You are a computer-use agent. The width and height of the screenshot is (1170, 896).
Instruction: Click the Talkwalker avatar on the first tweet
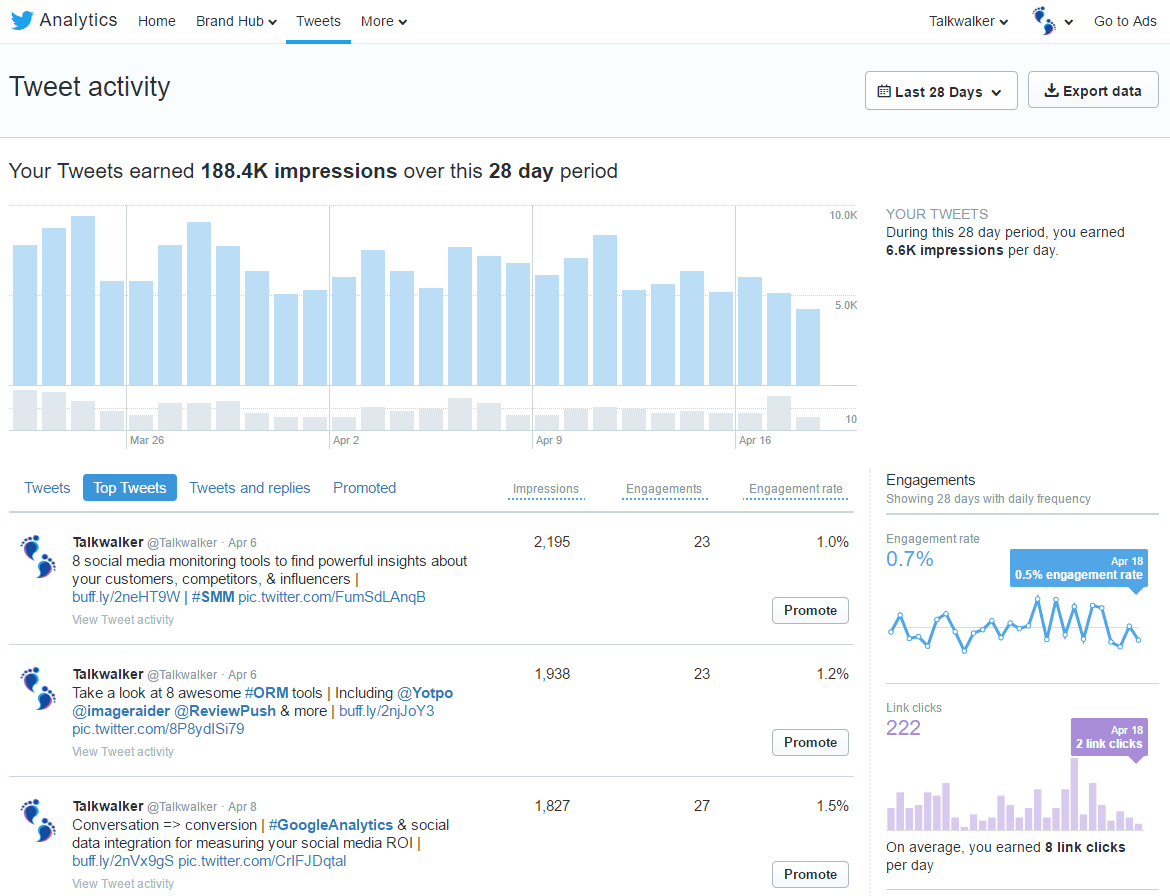pyautogui.click(x=37, y=559)
